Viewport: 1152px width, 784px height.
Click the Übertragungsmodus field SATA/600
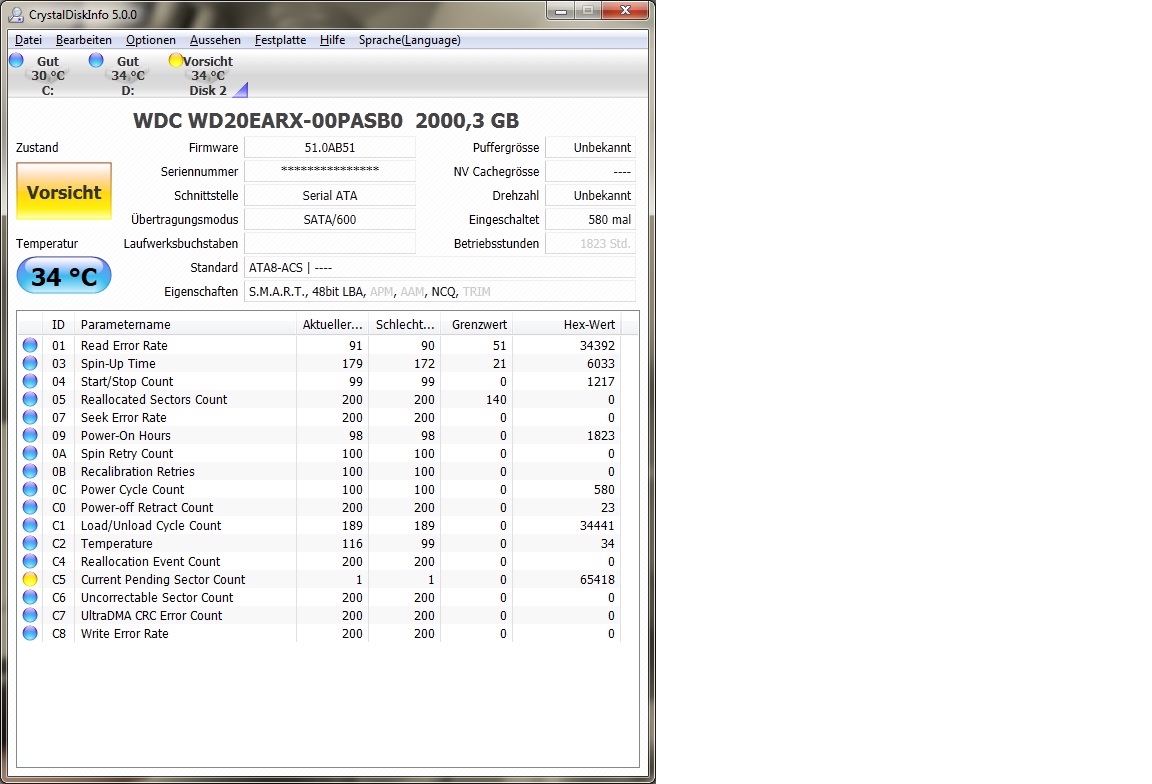click(x=330, y=219)
